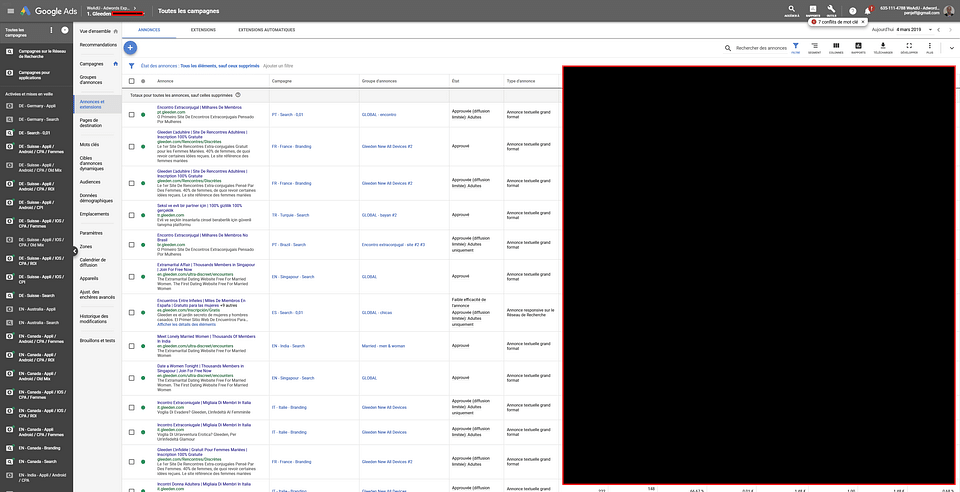Tick checkbox for Gleeden L'infidèle ad
The width and height of the screenshot is (960, 492).
pos(132,464)
